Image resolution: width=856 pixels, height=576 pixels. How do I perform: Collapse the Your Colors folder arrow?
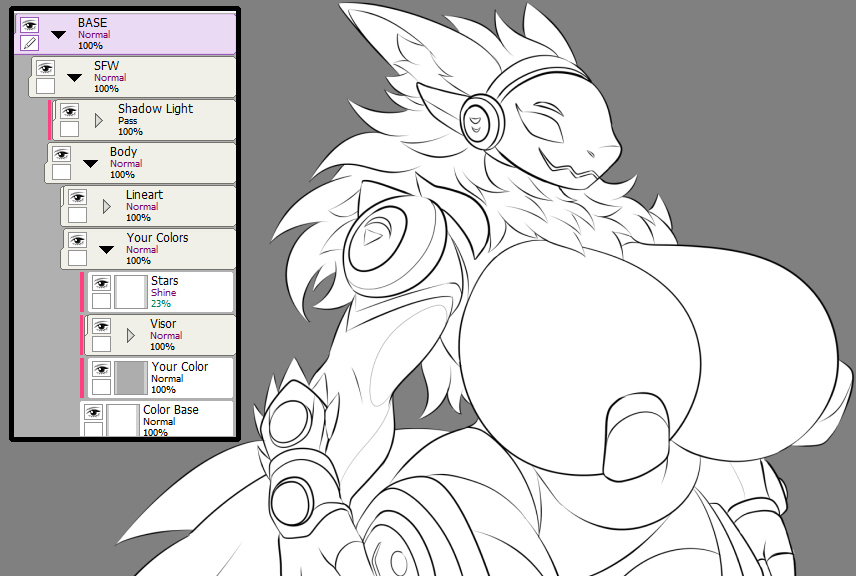pos(106,250)
